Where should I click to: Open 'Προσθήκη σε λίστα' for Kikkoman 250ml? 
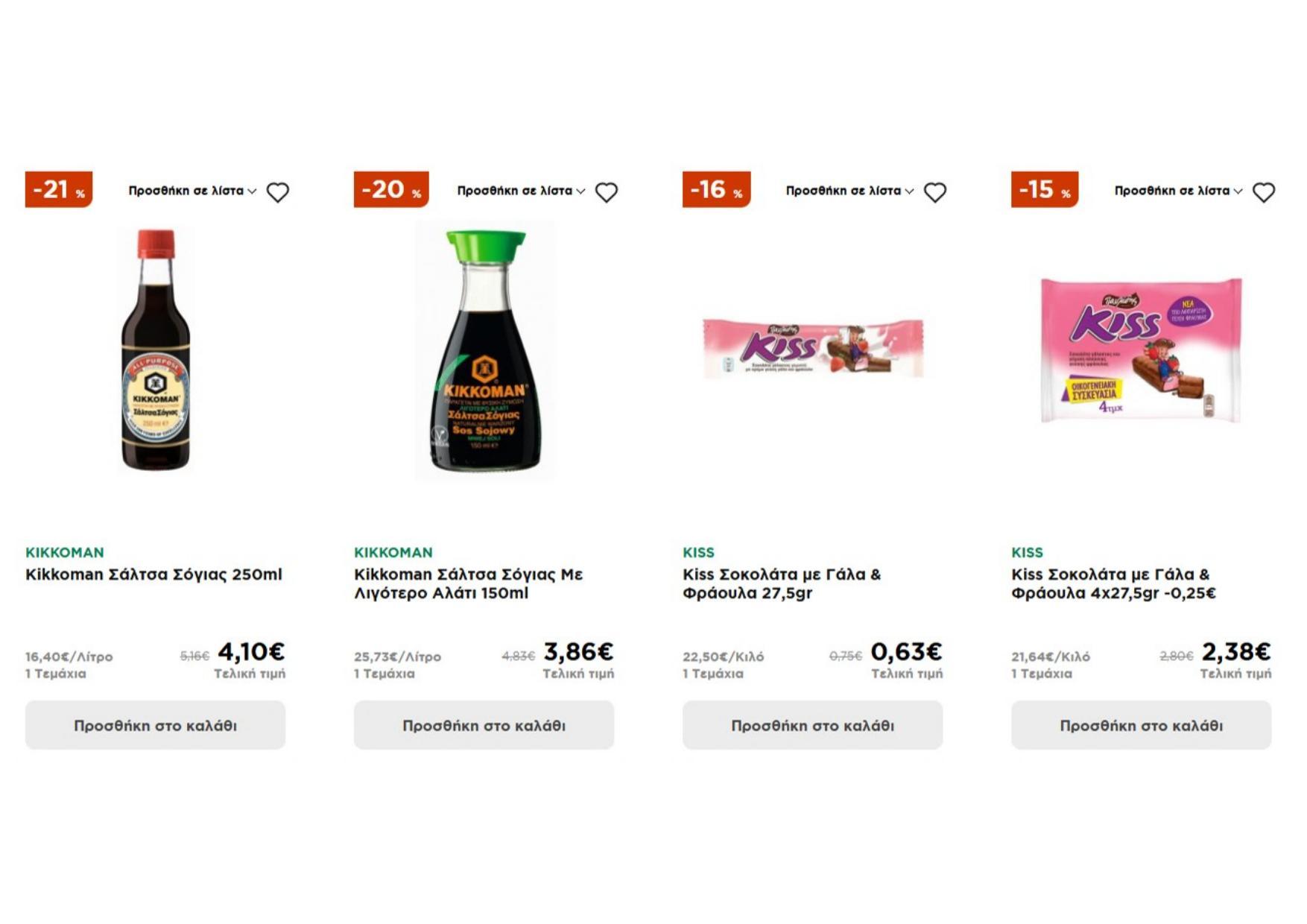tap(192, 191)
